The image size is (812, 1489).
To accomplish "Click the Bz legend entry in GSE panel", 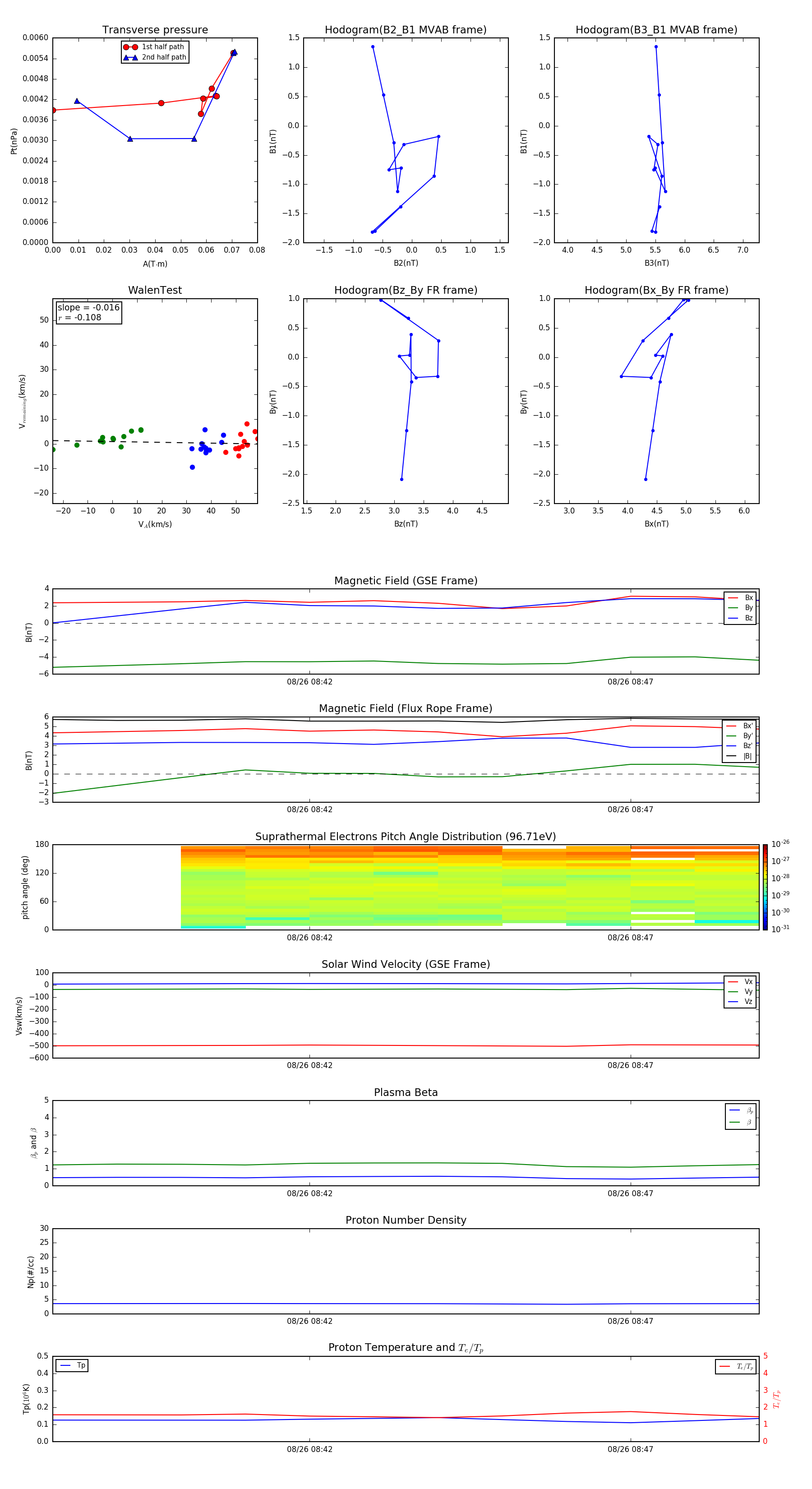I will pos(740,618).
